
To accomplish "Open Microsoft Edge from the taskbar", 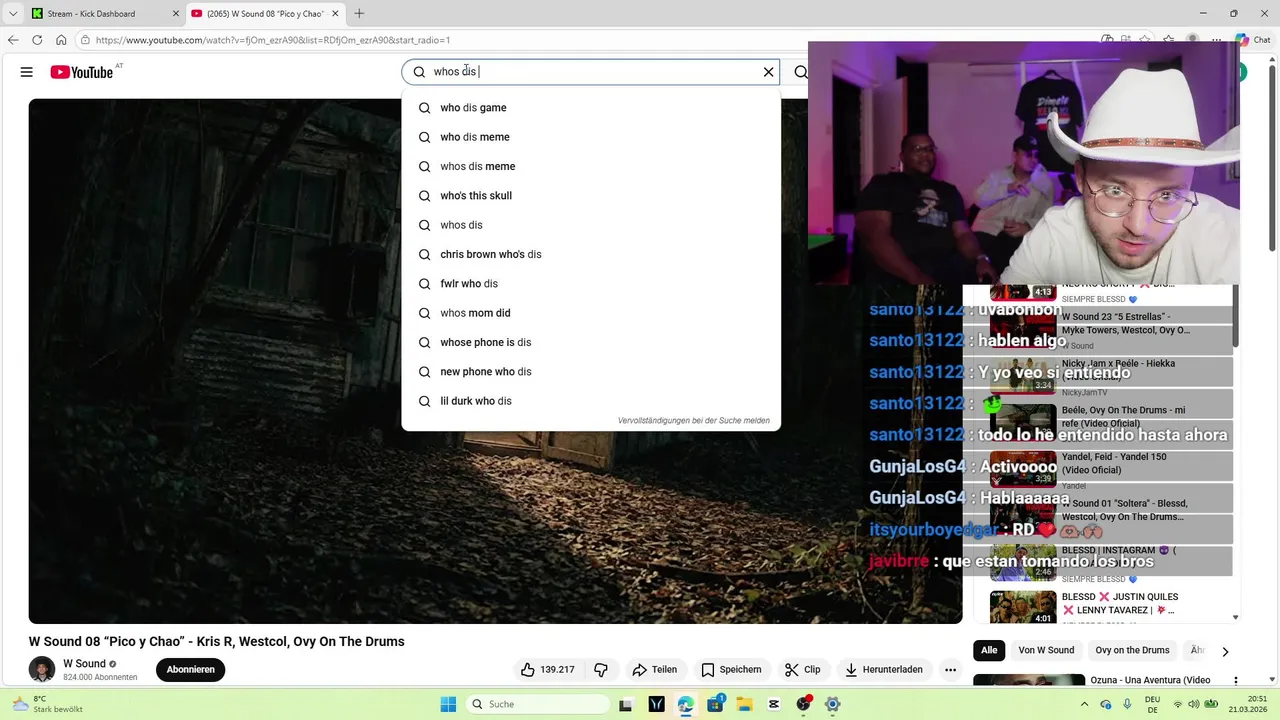I will (685, 704).
